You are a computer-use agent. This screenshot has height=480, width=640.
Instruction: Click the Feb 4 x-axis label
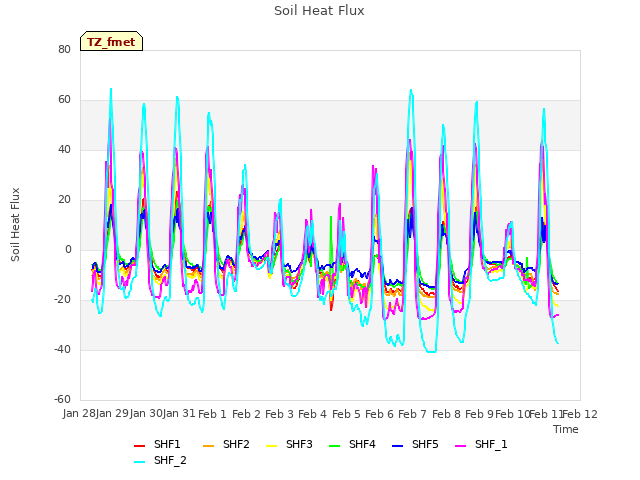tap(313, 414)
